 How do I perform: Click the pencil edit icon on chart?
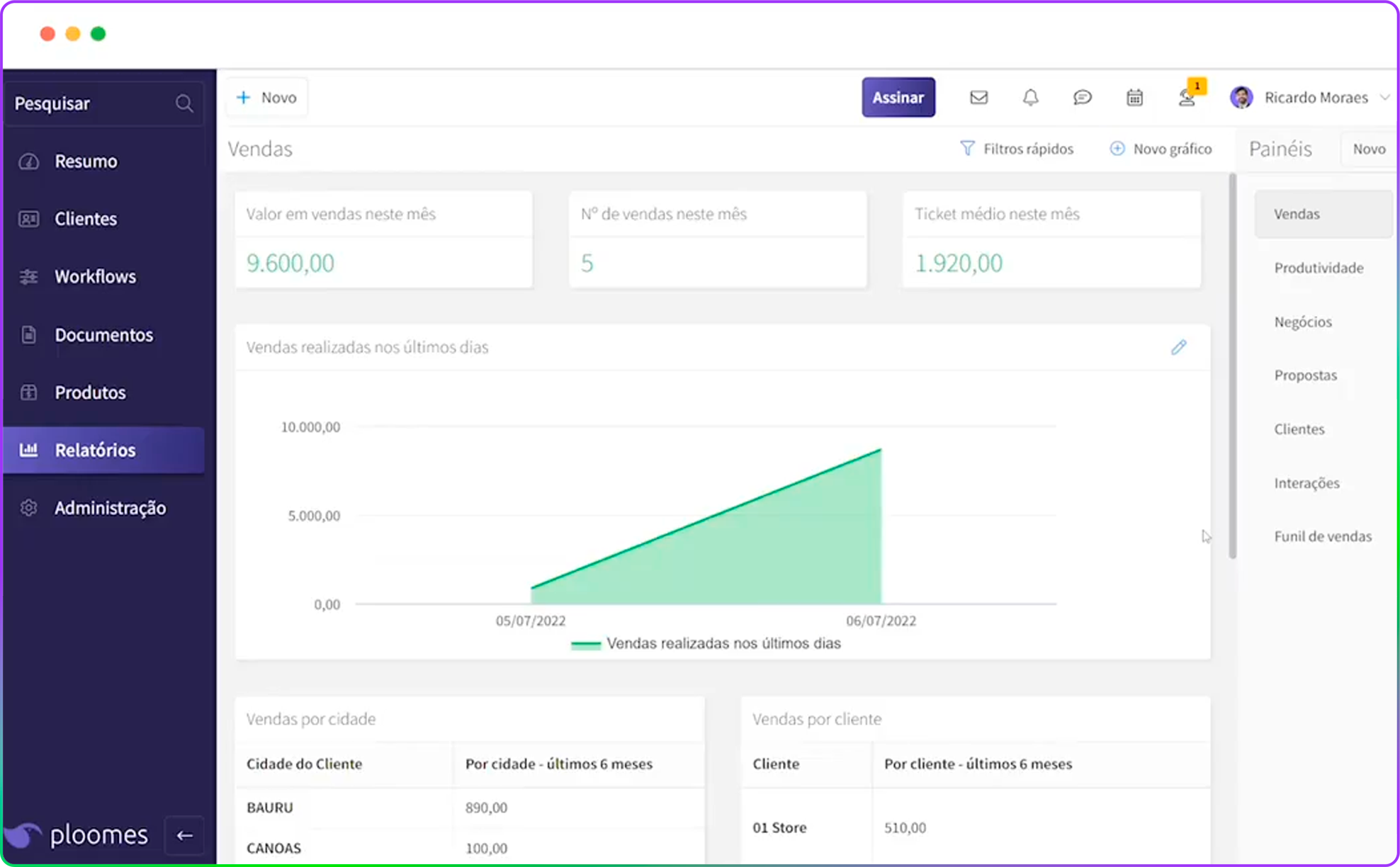[1178, 347]
